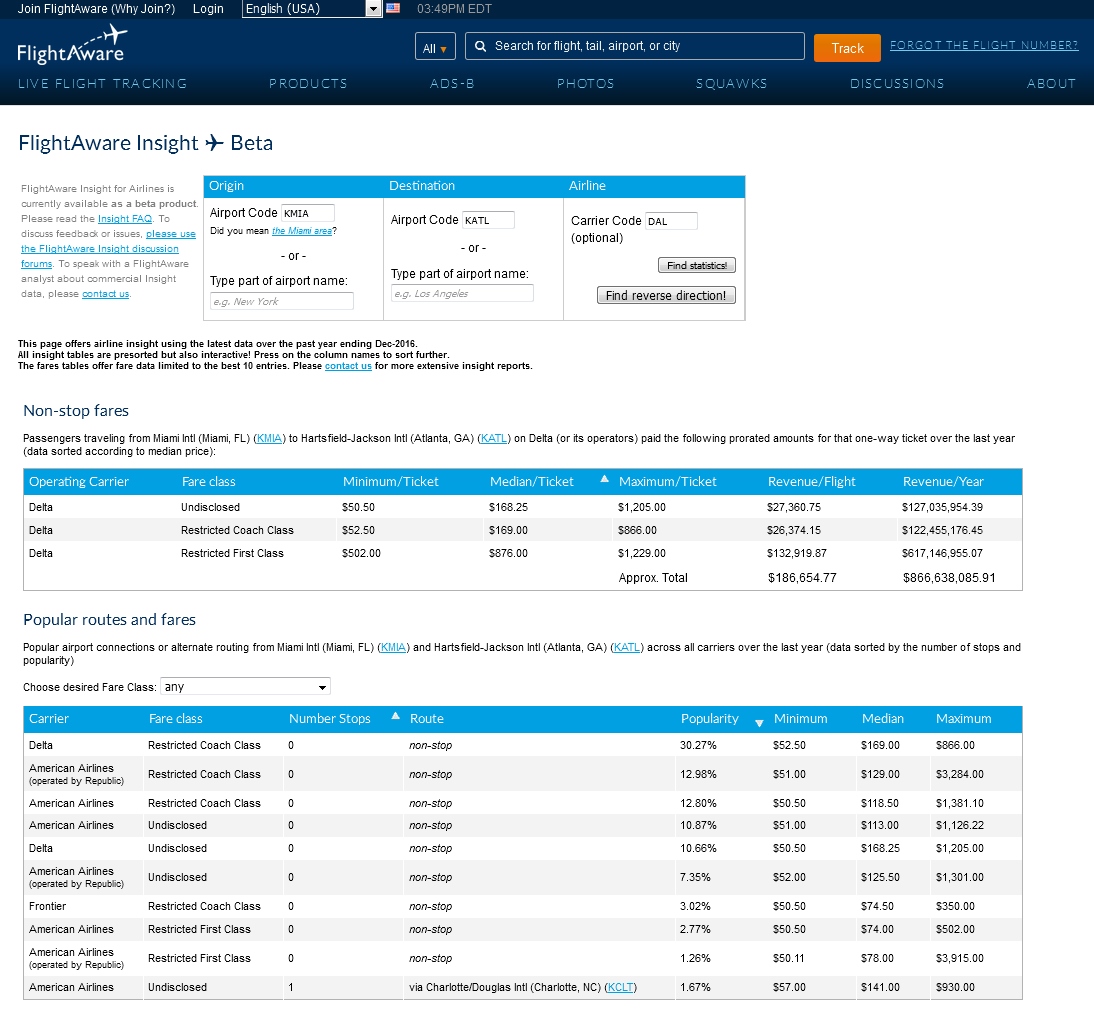Open the Fare Class "any" dropdown
1094x1015 pixels.
[245, 687]
